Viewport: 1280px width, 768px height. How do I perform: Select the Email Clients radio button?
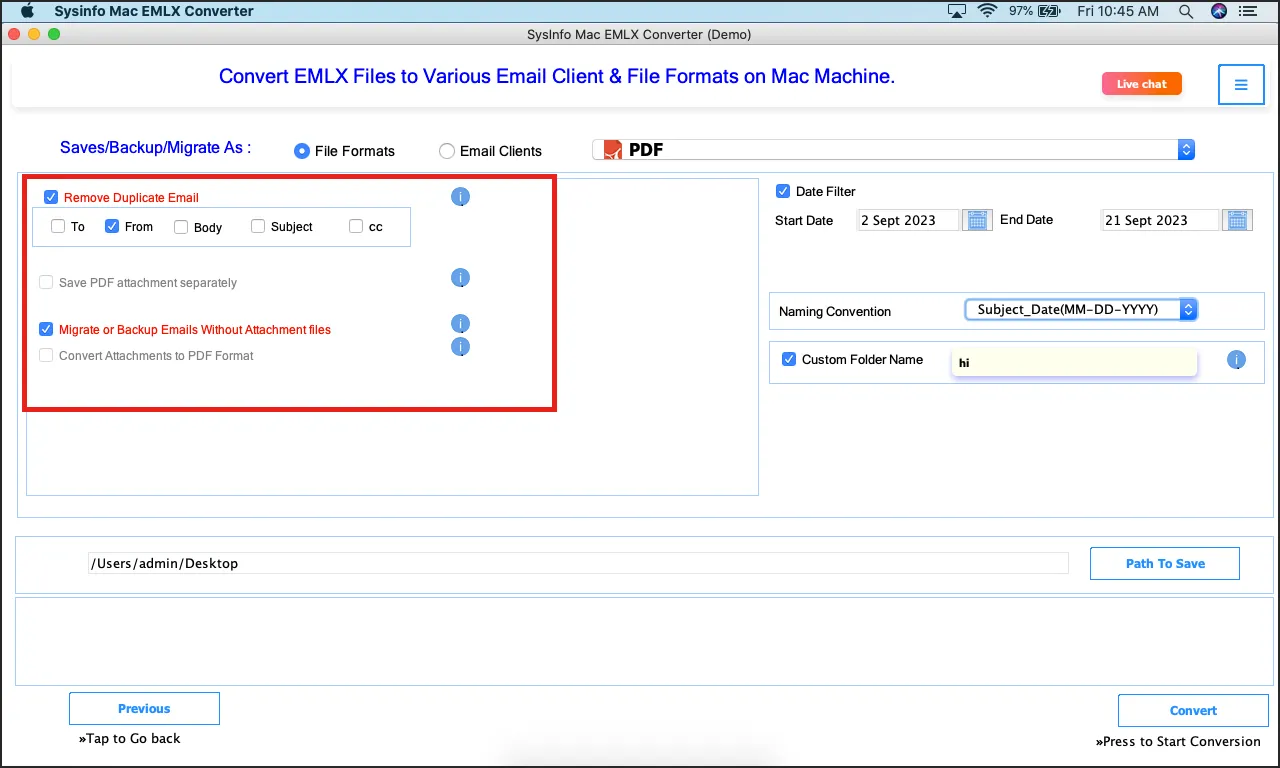447,151
